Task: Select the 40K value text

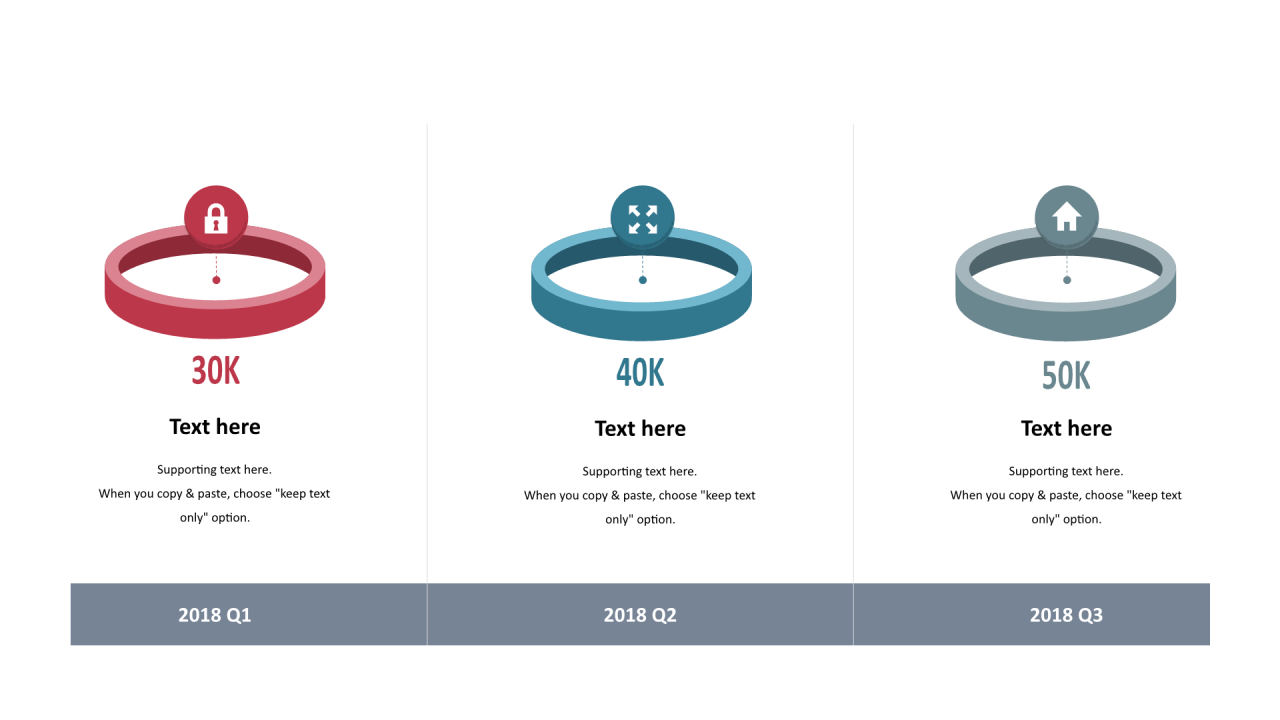Action: (x=641, y=373)
